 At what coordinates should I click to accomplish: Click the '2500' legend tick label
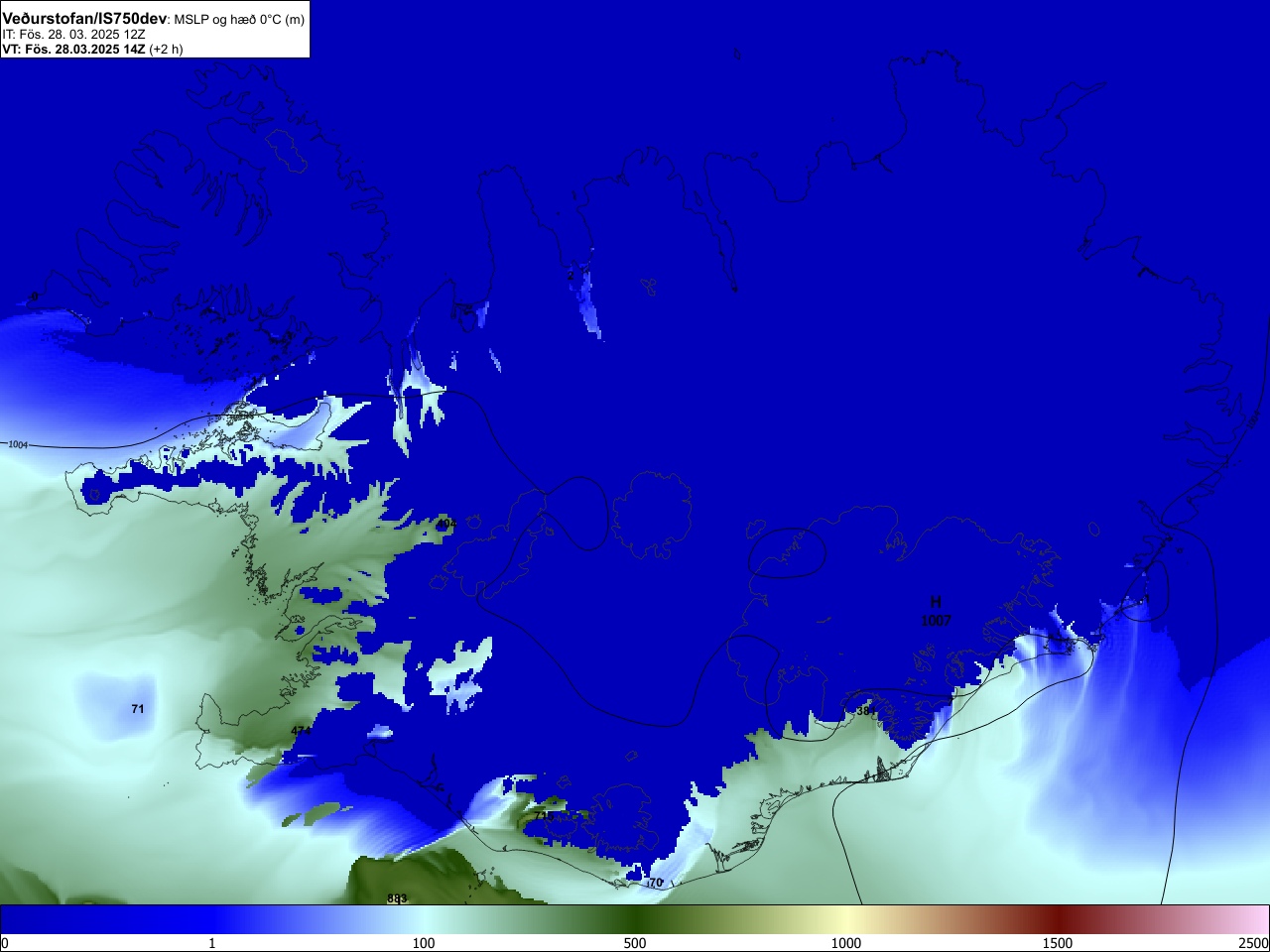point(1253,943)
